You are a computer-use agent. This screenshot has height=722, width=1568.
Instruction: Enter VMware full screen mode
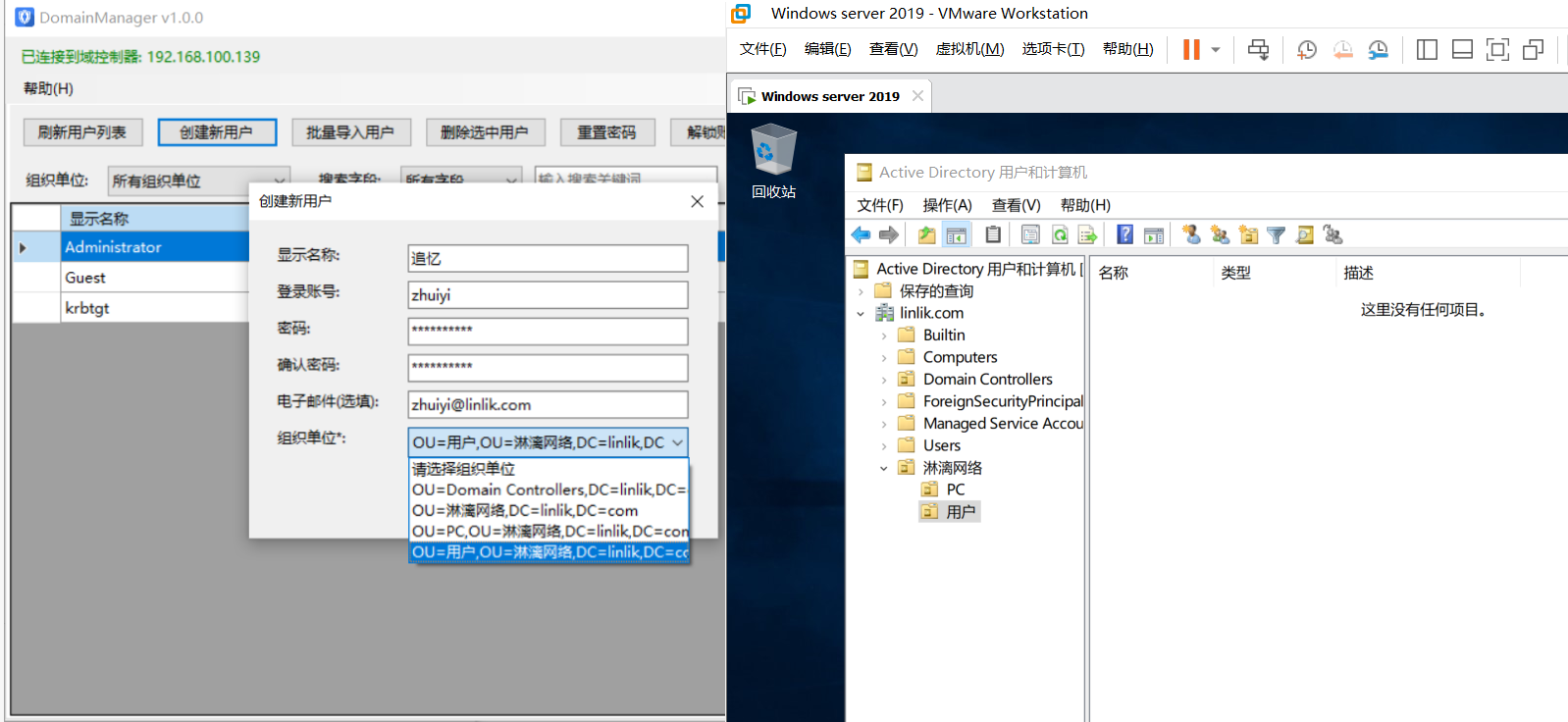point(1497,49)
